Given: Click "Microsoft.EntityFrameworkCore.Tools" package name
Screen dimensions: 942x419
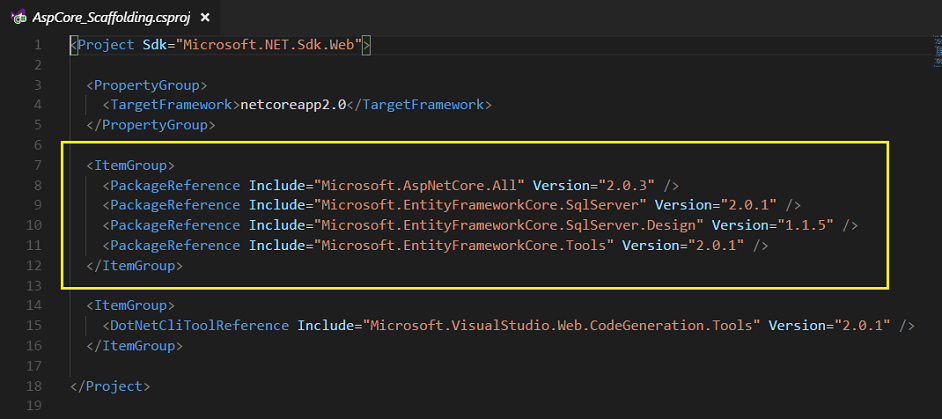Looking at the screenshot, I should (x=463, y=245).
